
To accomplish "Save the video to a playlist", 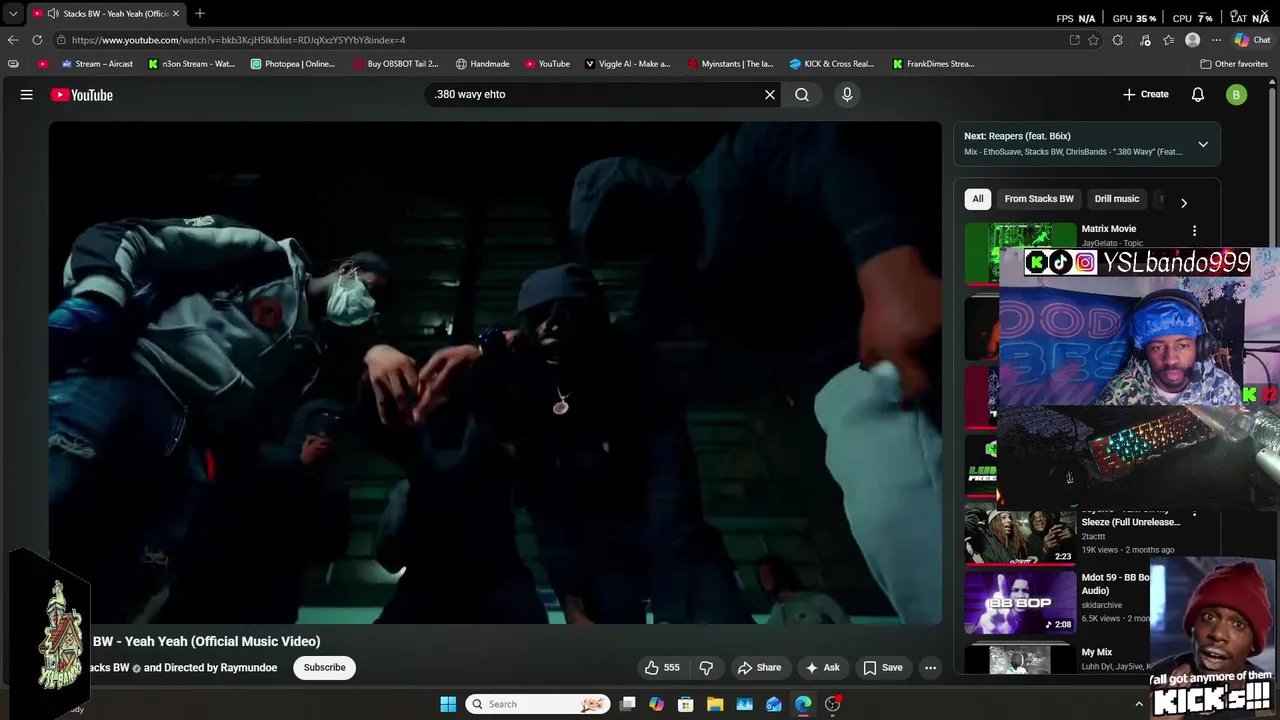I will click(x=883, y=668).
